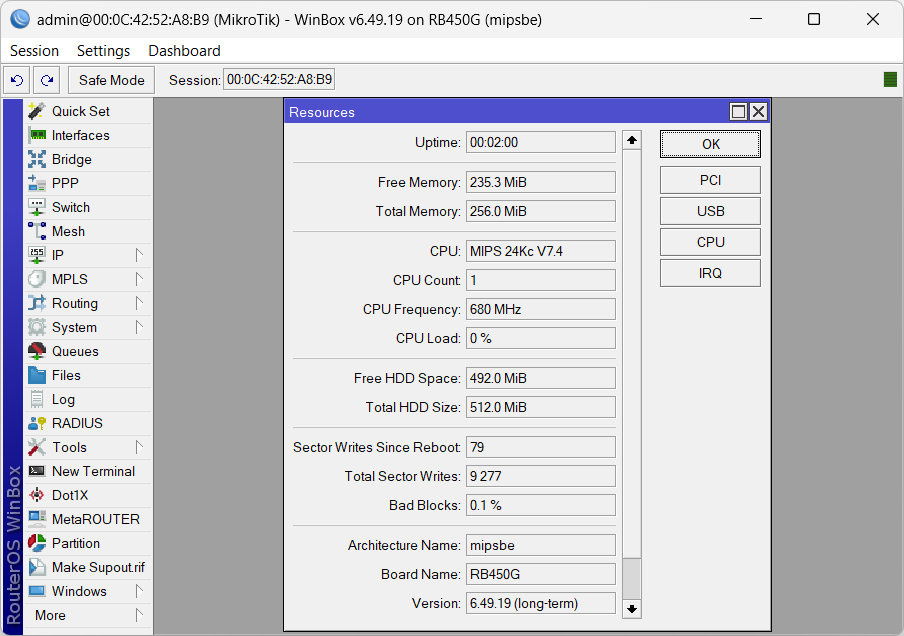Click the RADIUS icon
Viewport: 904px width, 636px height.
pyautogui.click(x=37, y=423)
